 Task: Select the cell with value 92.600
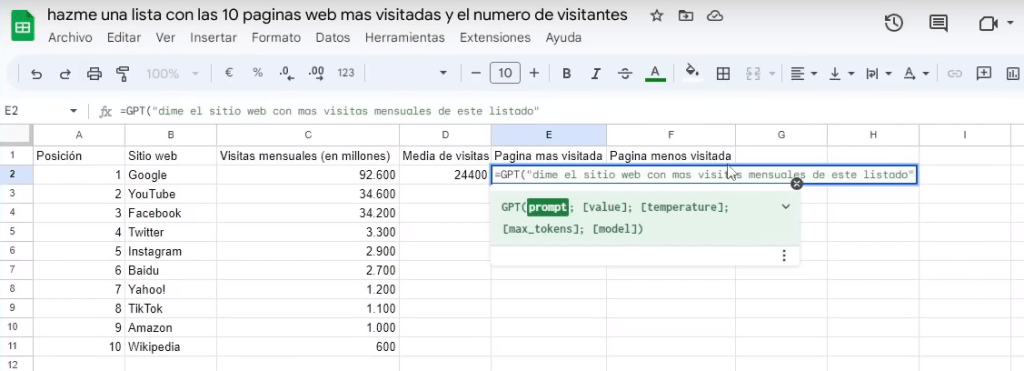point(308,174)
